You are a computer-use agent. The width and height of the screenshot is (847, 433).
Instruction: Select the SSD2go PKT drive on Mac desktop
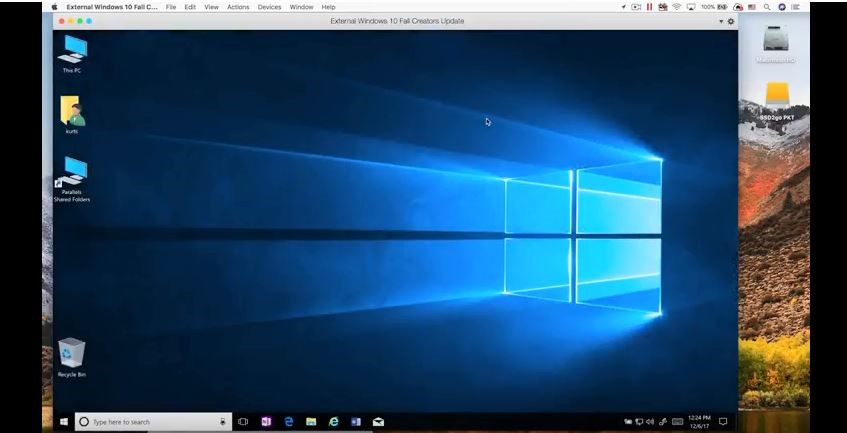point(777,102)
